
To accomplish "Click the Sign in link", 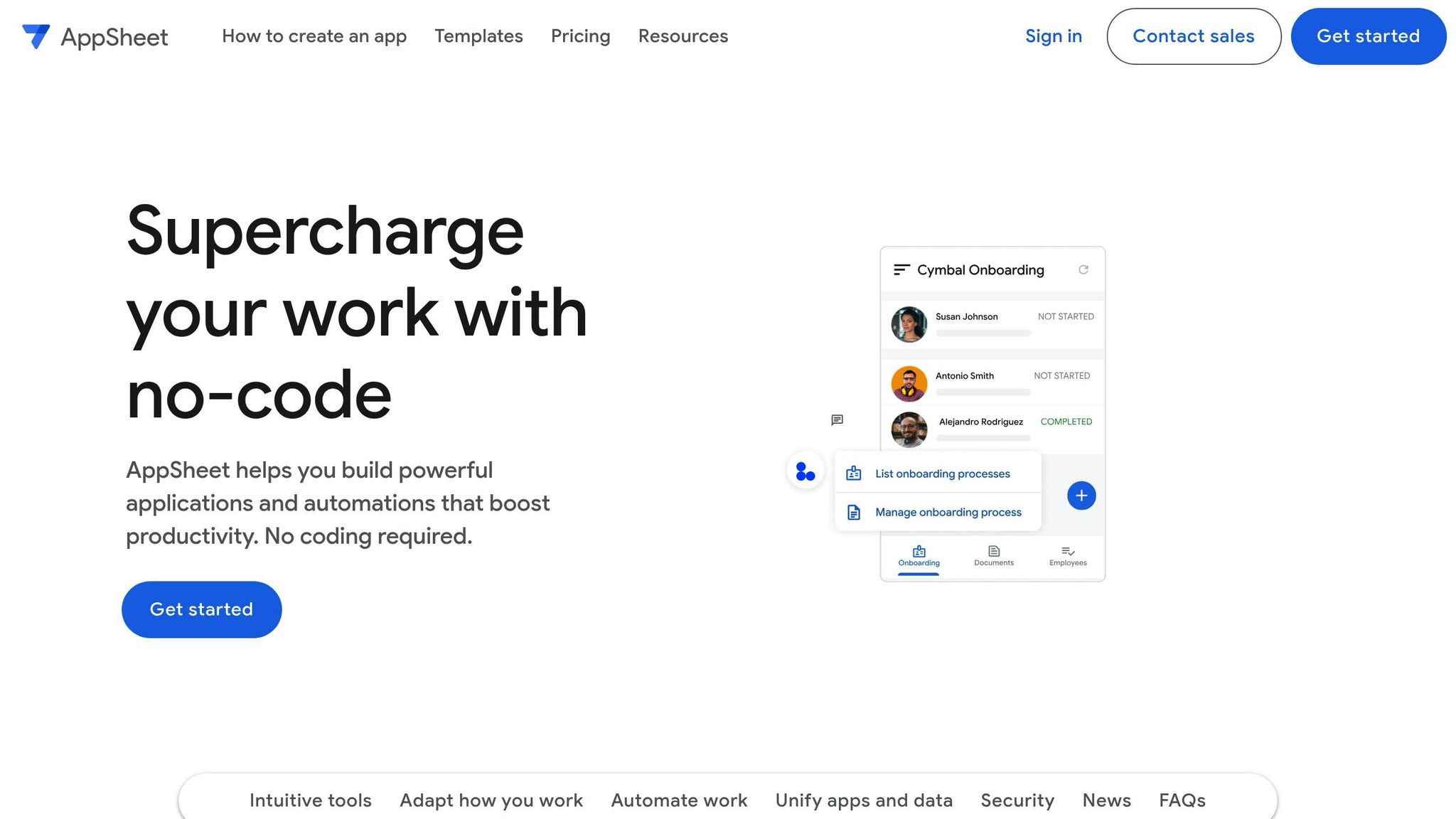I will [1054, 36].
